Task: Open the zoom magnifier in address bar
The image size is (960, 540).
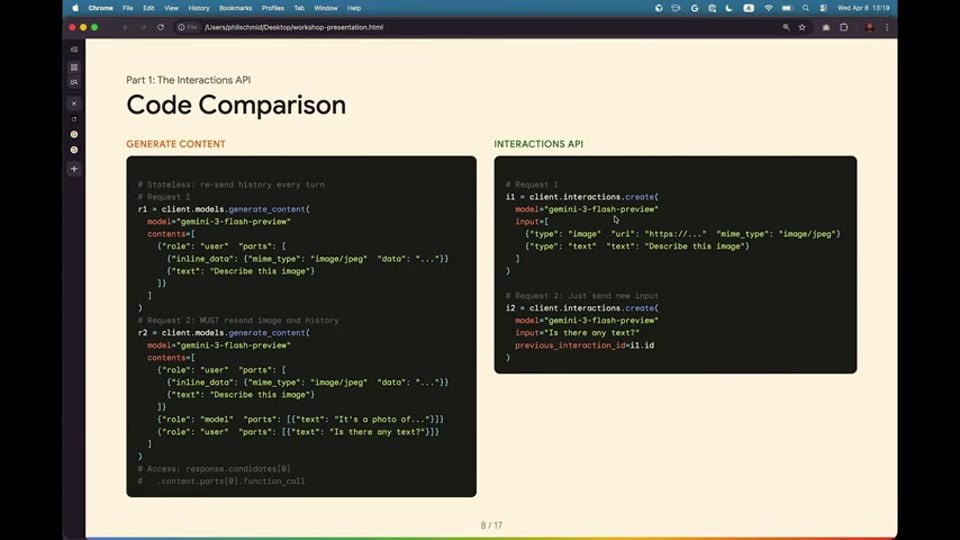Action: pyautogui.click(x=786, y=27)
